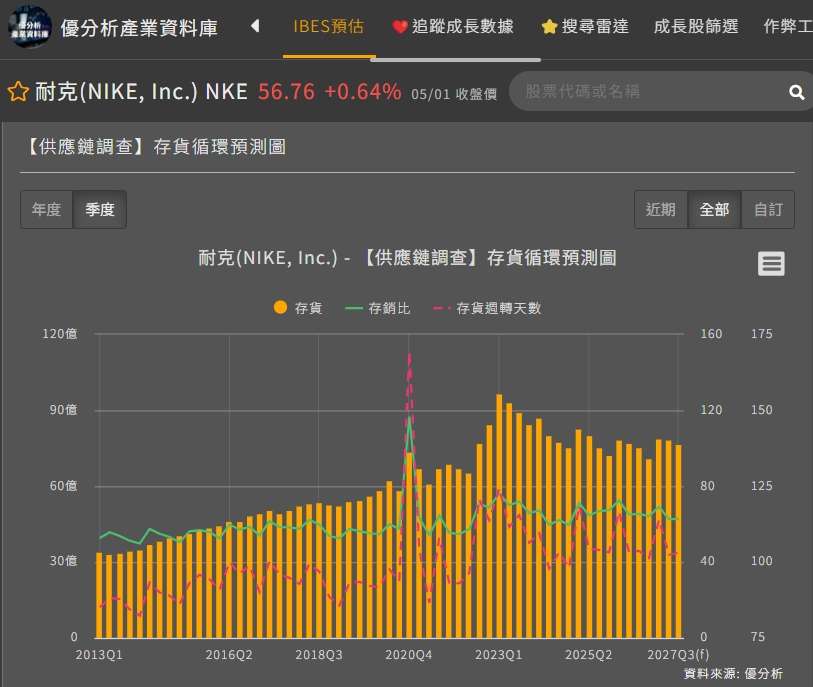
Task: Open the 成長股篩選 tab
Action: click(x=696, y=26)
